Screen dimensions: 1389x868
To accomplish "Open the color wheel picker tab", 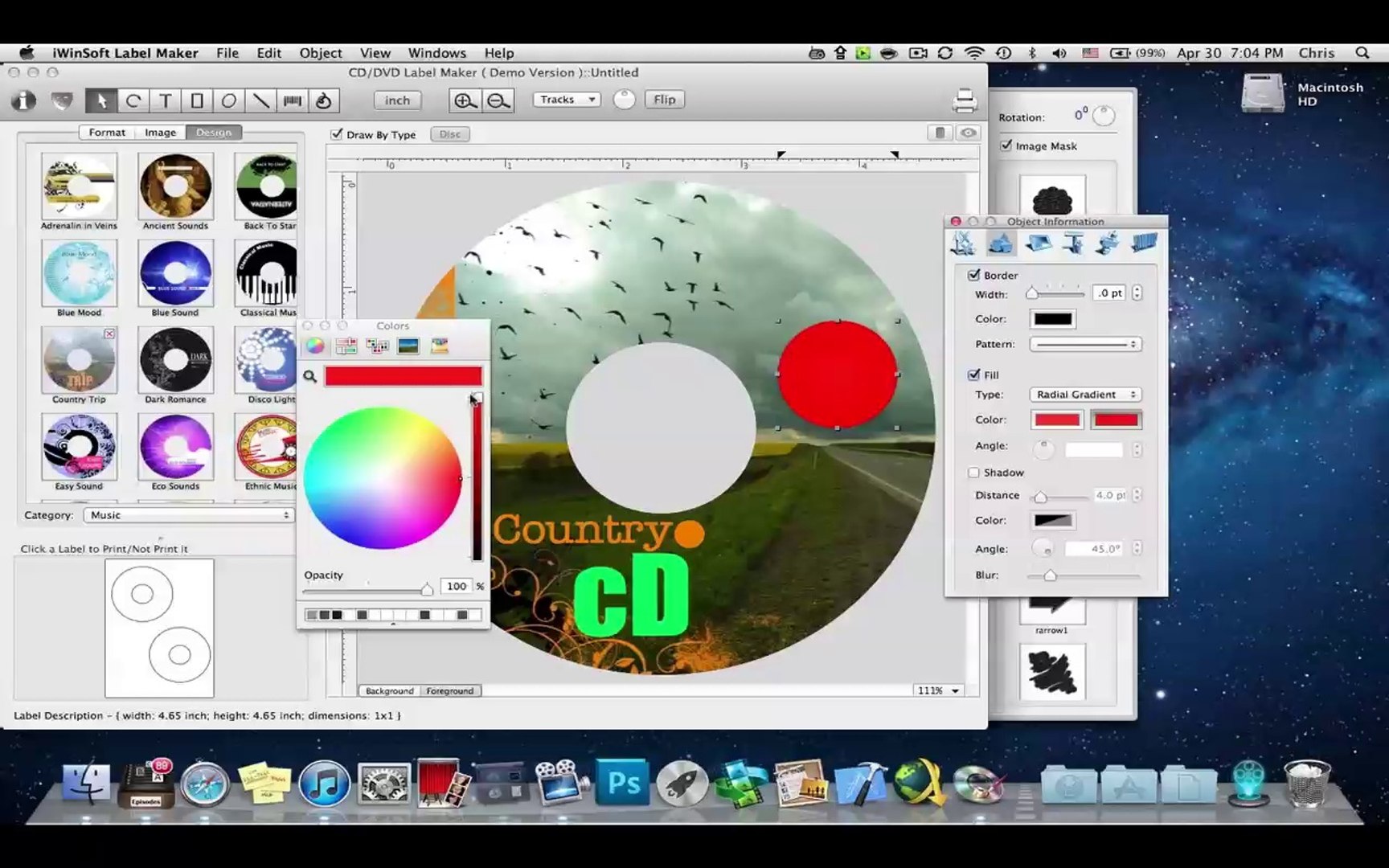I will (x=315, y=346).
